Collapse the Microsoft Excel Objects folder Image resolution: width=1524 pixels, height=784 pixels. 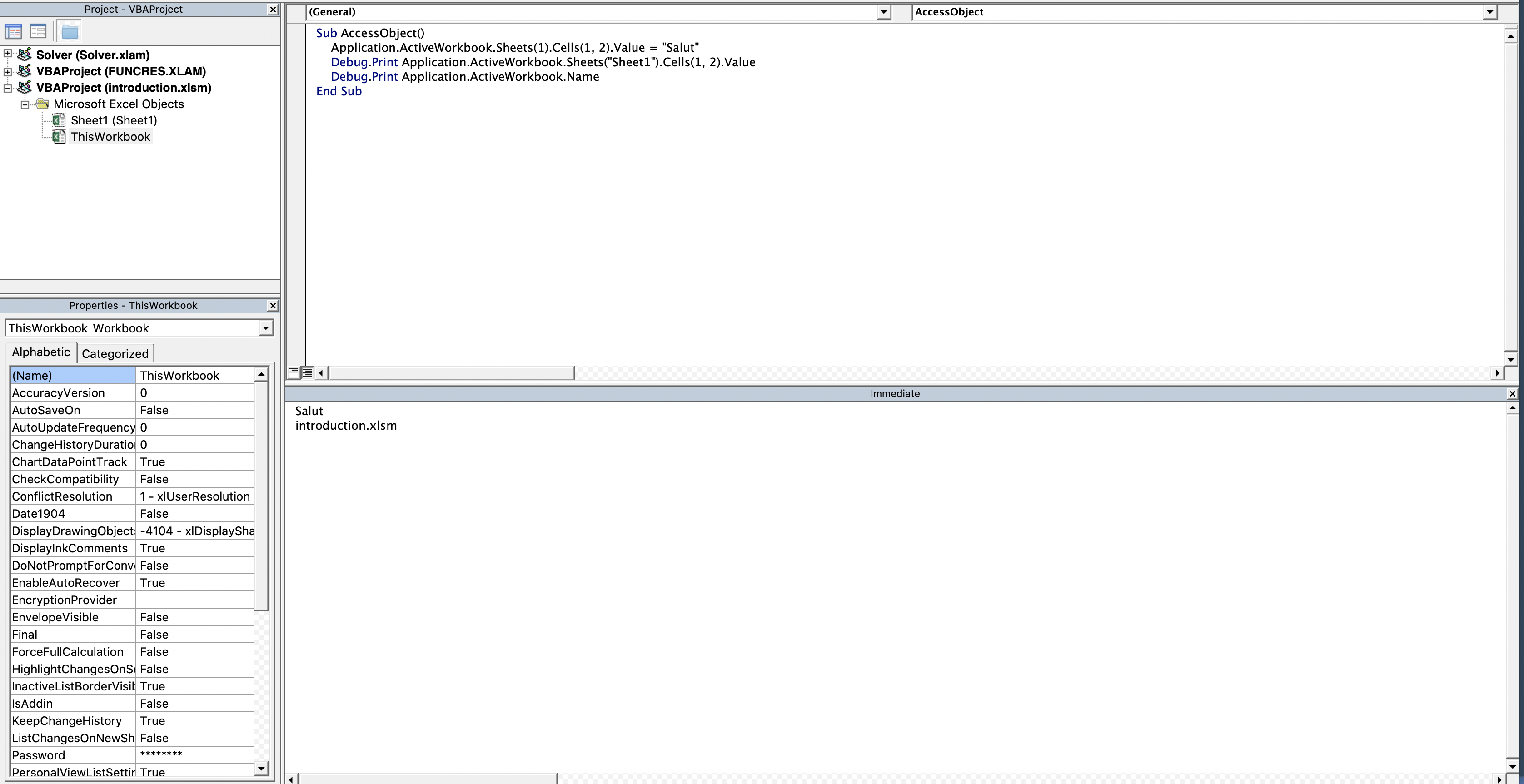25,104
